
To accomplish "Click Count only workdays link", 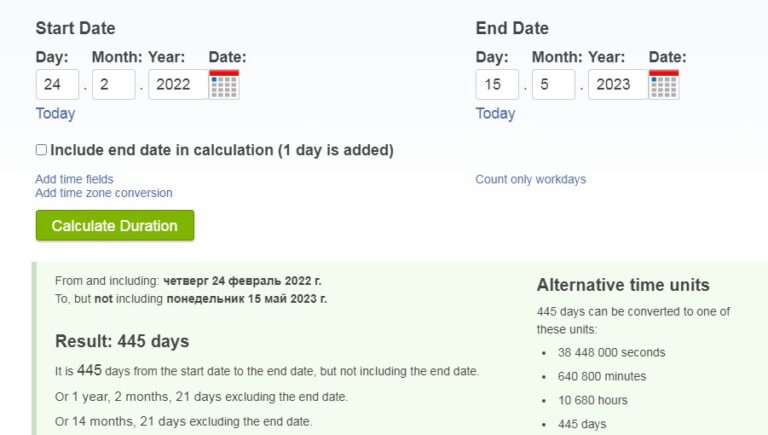I will pos(530,179).
